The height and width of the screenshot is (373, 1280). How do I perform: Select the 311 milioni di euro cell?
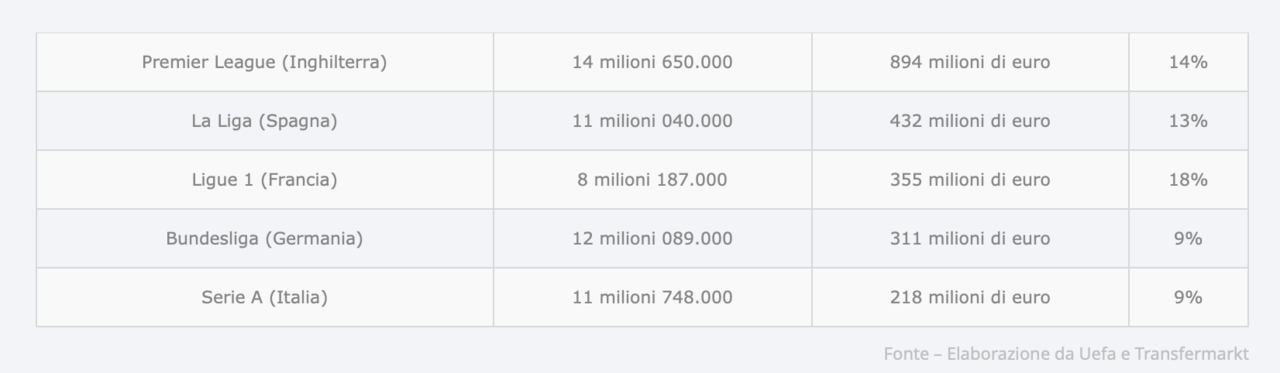pos(970,239)
